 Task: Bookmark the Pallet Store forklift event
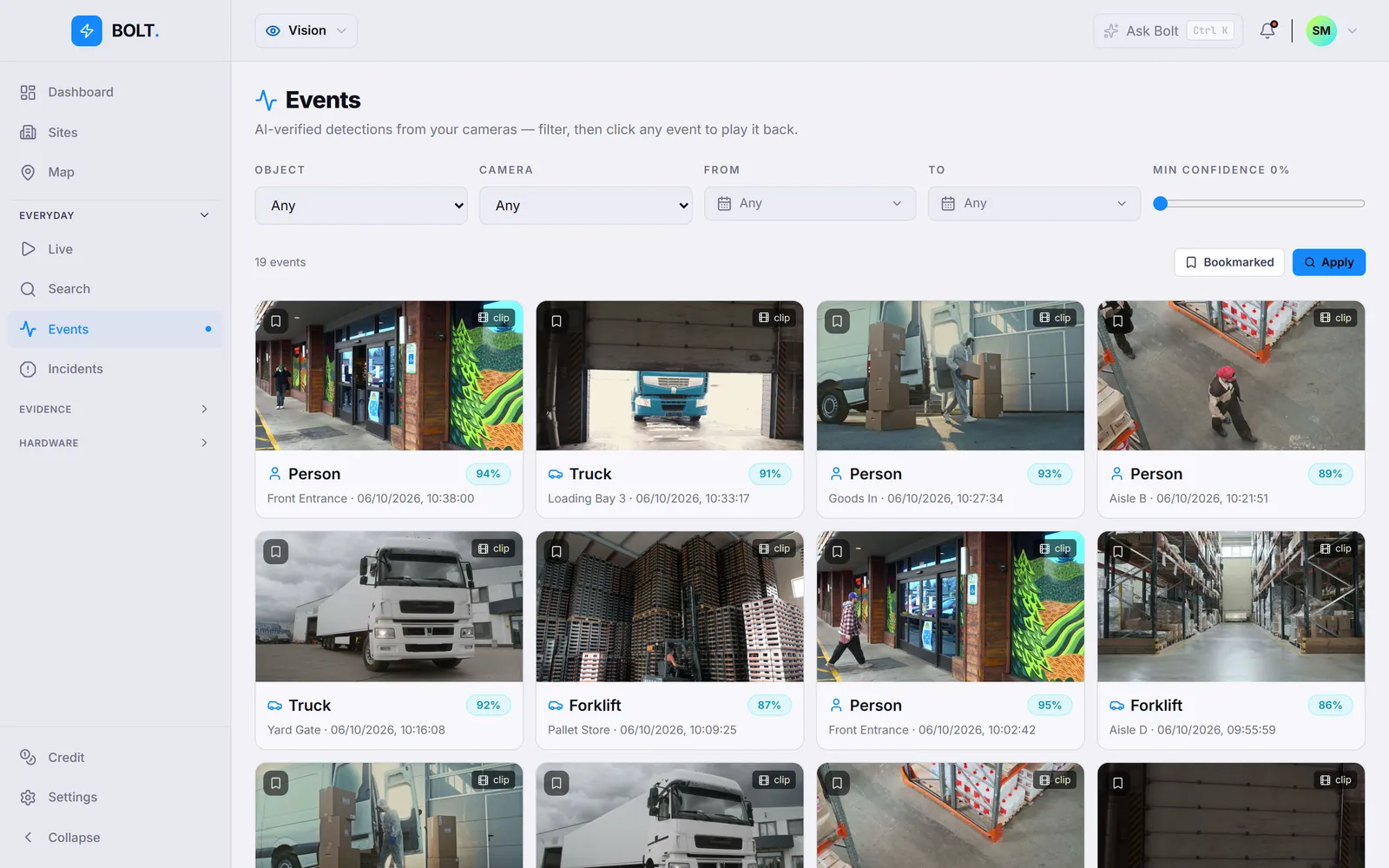[556, 552]
